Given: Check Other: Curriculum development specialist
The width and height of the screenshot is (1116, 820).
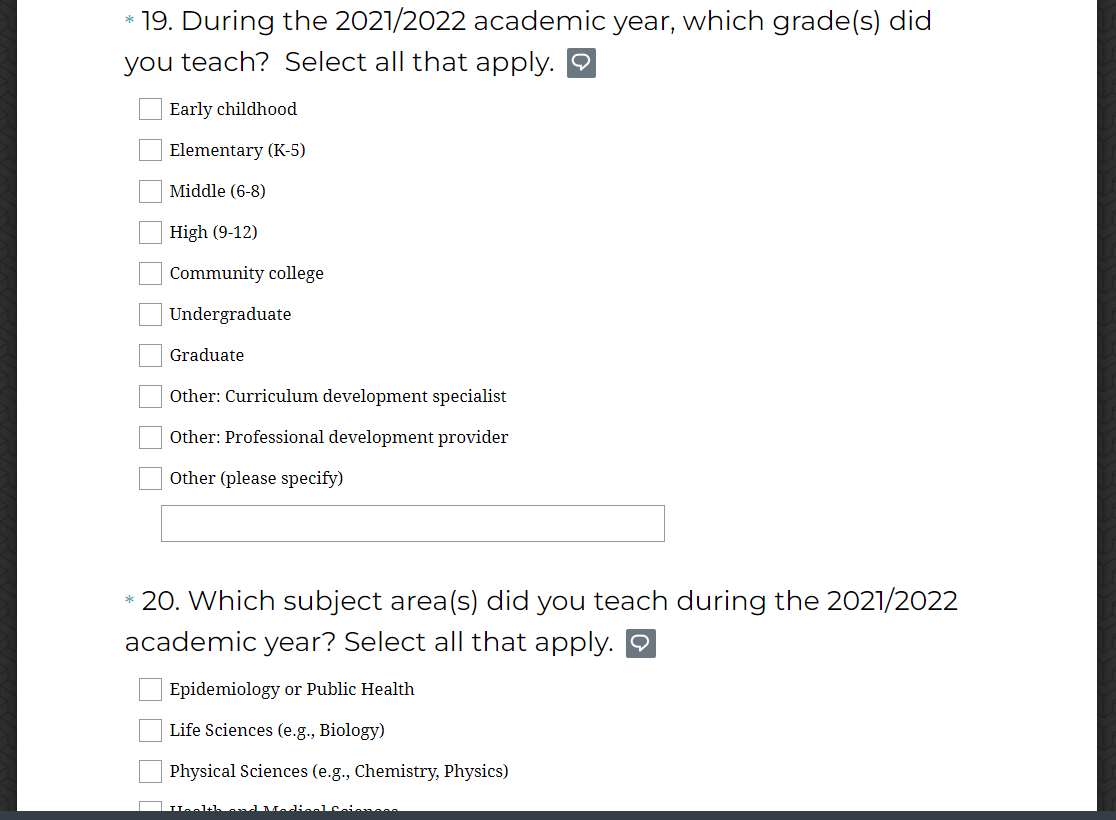Looking at the screenshot, I should (150, 396).
